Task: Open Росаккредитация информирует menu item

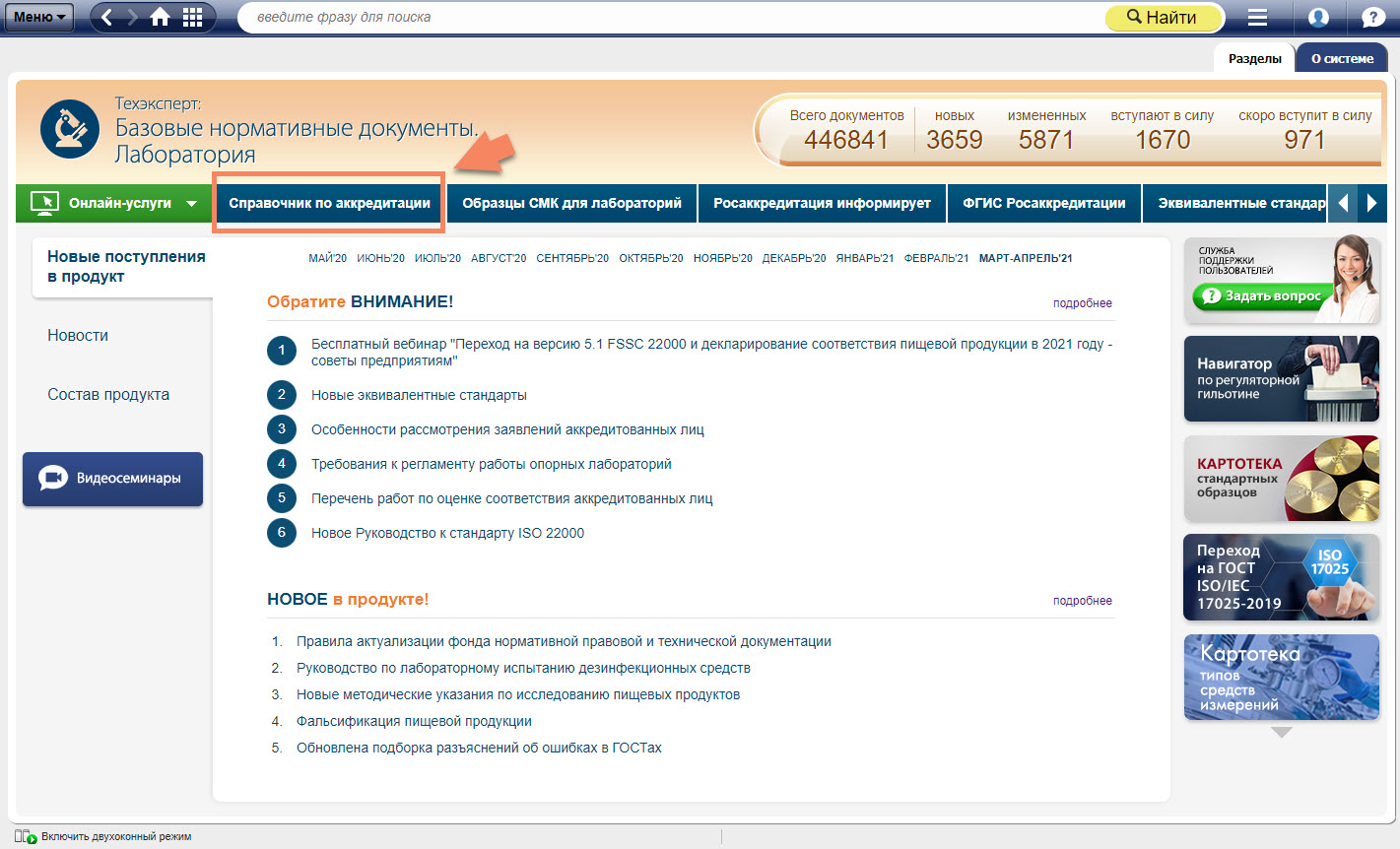Action: click(x=822, y=203)
